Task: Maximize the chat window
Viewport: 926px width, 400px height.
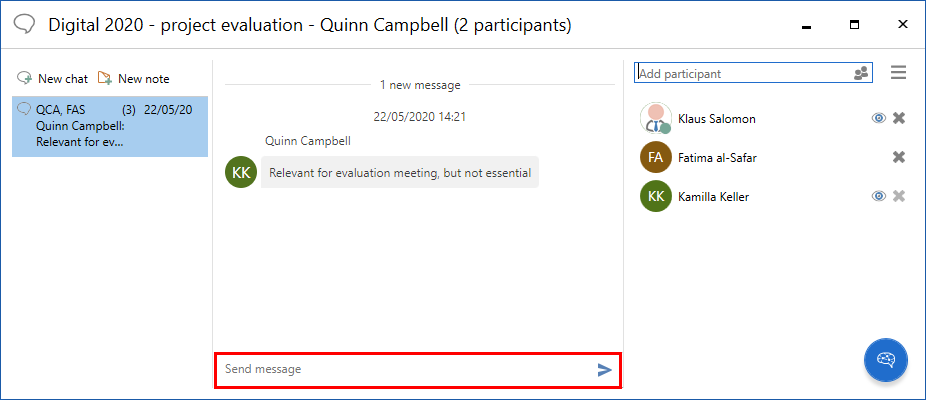Action: click(854, 24)
